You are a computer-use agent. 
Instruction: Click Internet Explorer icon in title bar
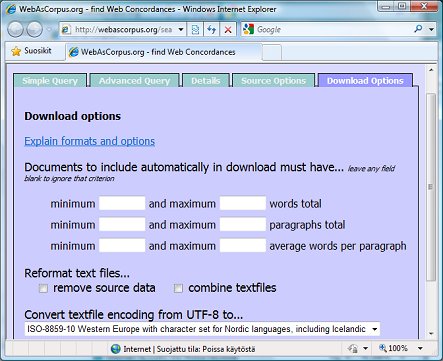point(11,9)
